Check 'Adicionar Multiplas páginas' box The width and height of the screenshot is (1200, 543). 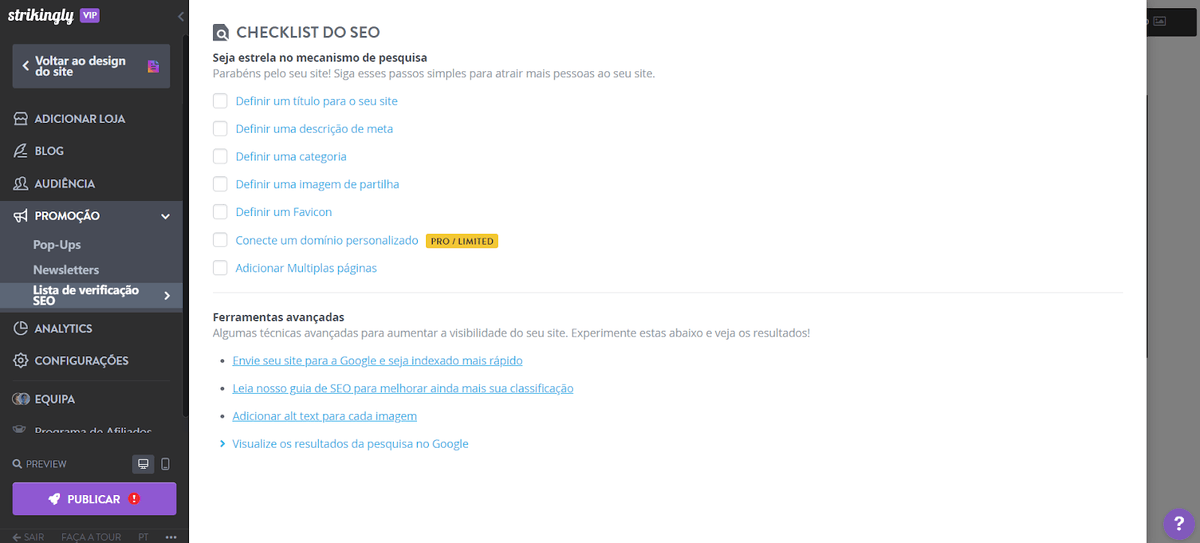[x=220, y=268]
